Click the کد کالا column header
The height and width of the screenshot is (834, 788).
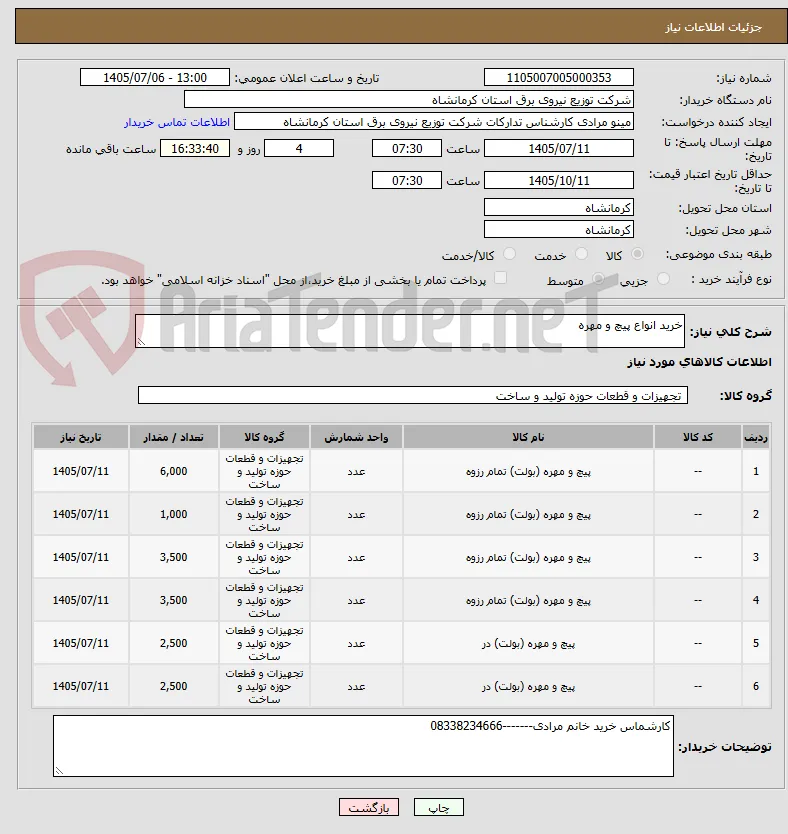click(698, 437)
